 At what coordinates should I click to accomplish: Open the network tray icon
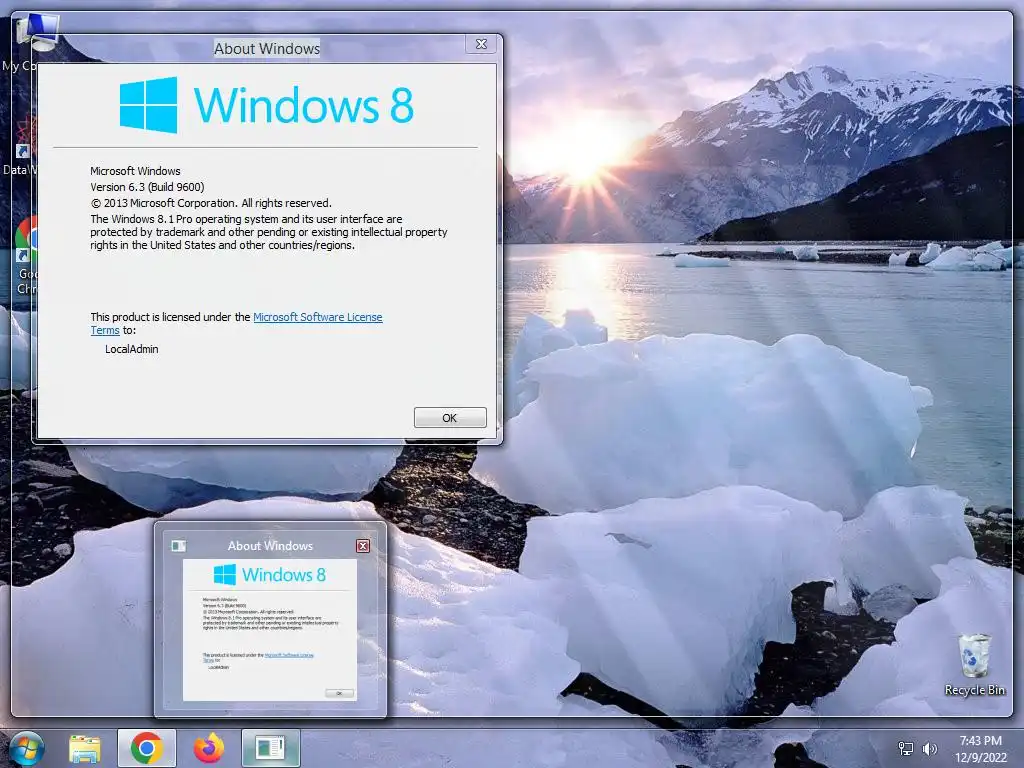point(906,748)
